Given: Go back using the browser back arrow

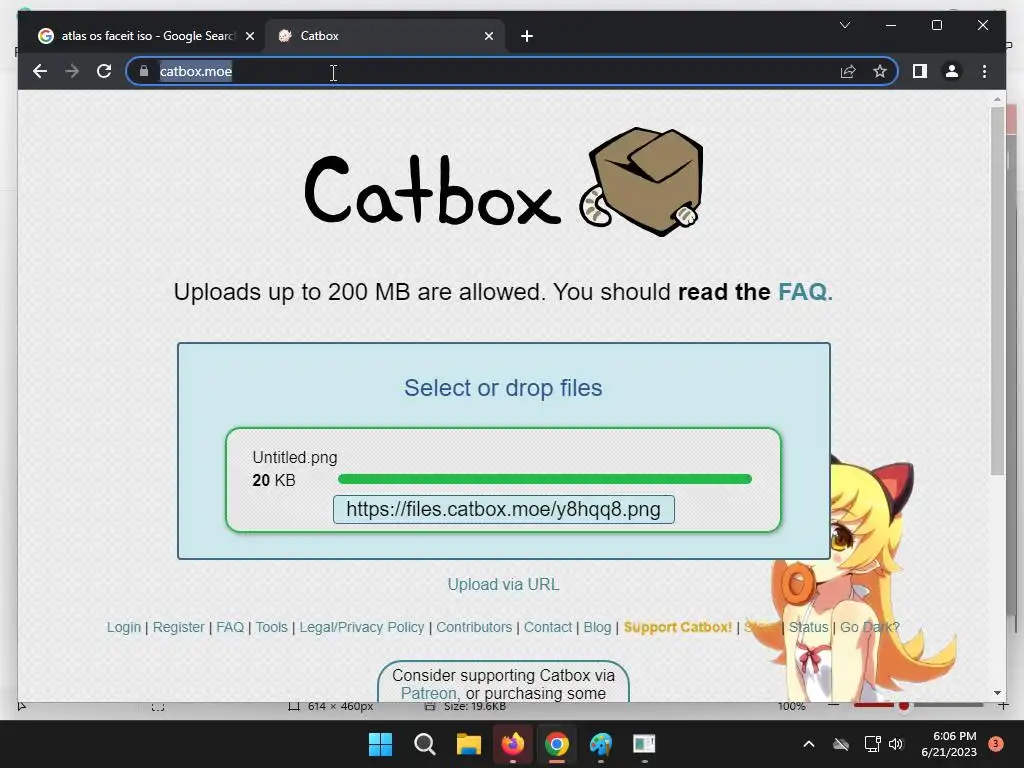Looking at the screenshot, I should click(40, 71).
